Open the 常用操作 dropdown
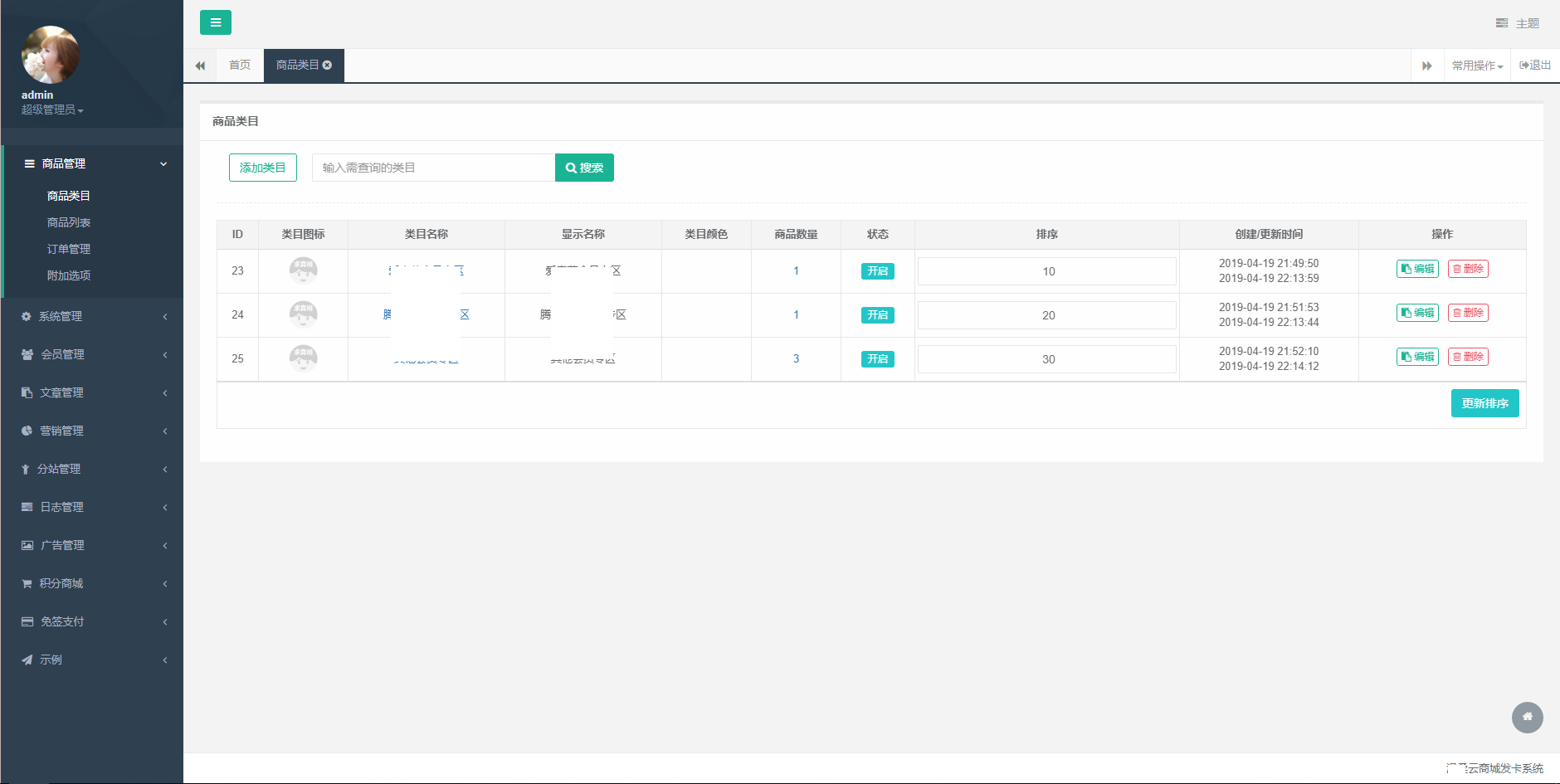Image resolution: width=1560 pixels, height=784 pixels. 1477,66
